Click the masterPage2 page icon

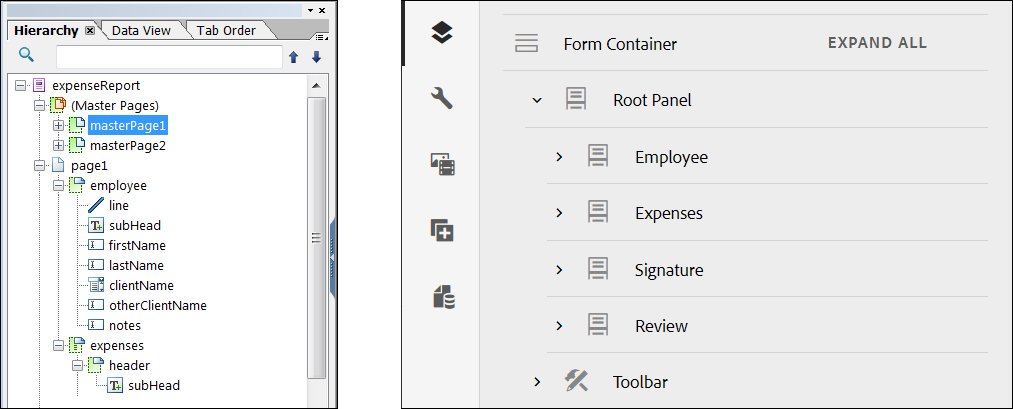point(77,145)
